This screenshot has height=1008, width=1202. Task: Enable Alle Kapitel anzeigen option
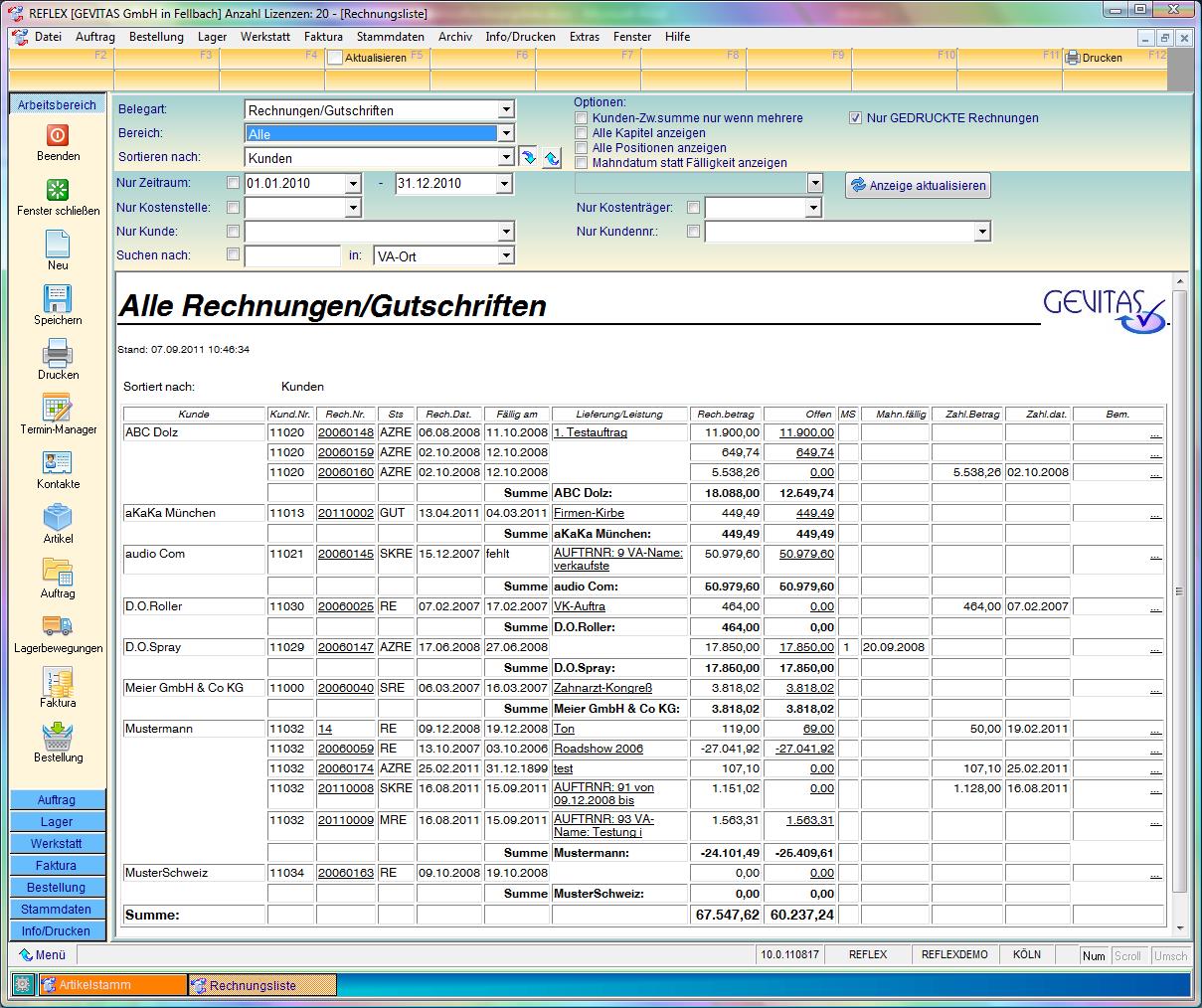[582, 133]
